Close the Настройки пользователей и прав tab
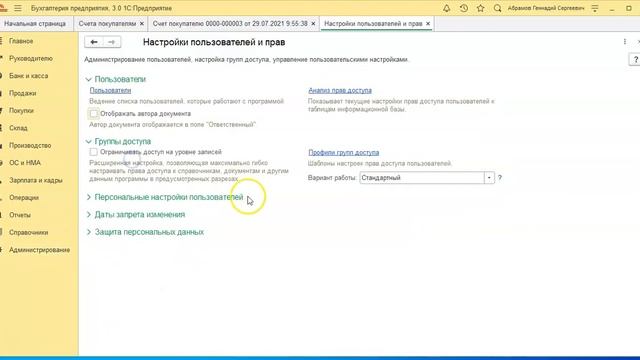 pyautogui.click(x=428, y=24)
